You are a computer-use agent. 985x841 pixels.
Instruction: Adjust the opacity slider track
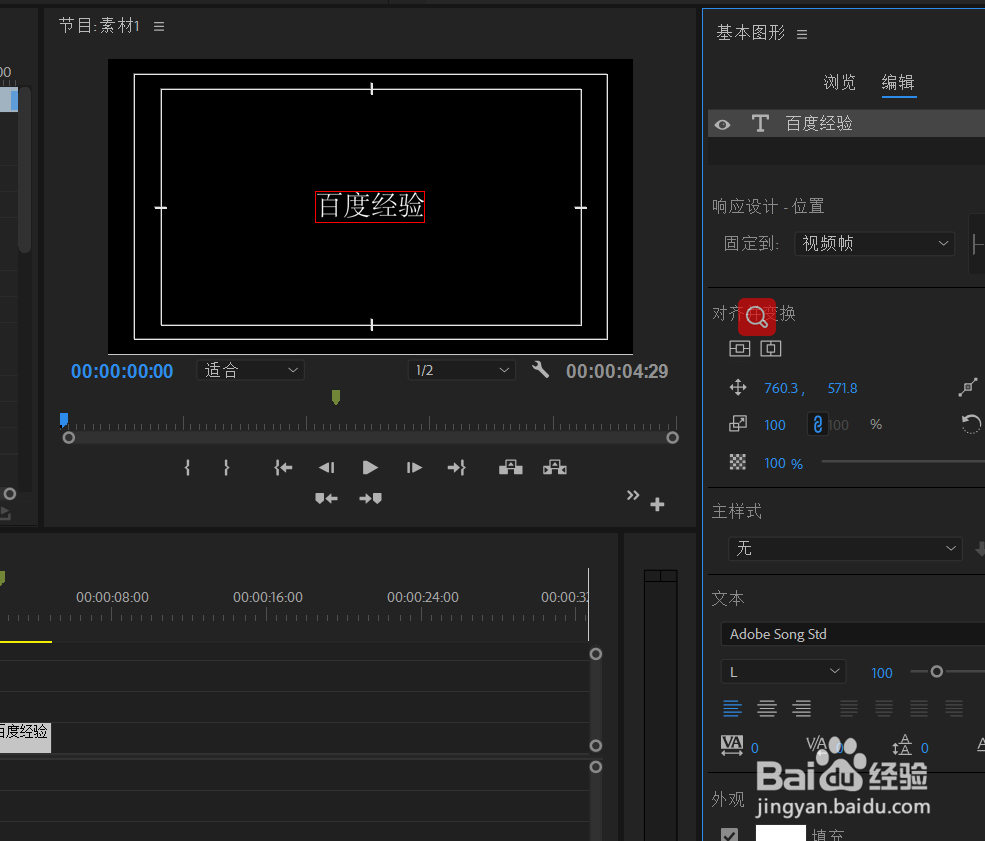tap(903, 462)
